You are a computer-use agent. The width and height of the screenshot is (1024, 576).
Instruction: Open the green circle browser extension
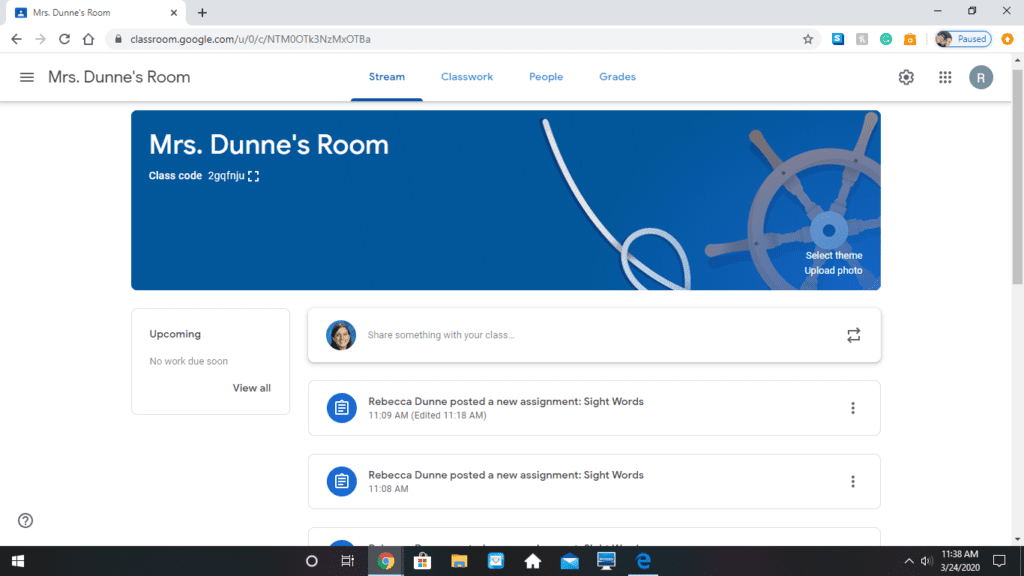click(x=886, y=39)
